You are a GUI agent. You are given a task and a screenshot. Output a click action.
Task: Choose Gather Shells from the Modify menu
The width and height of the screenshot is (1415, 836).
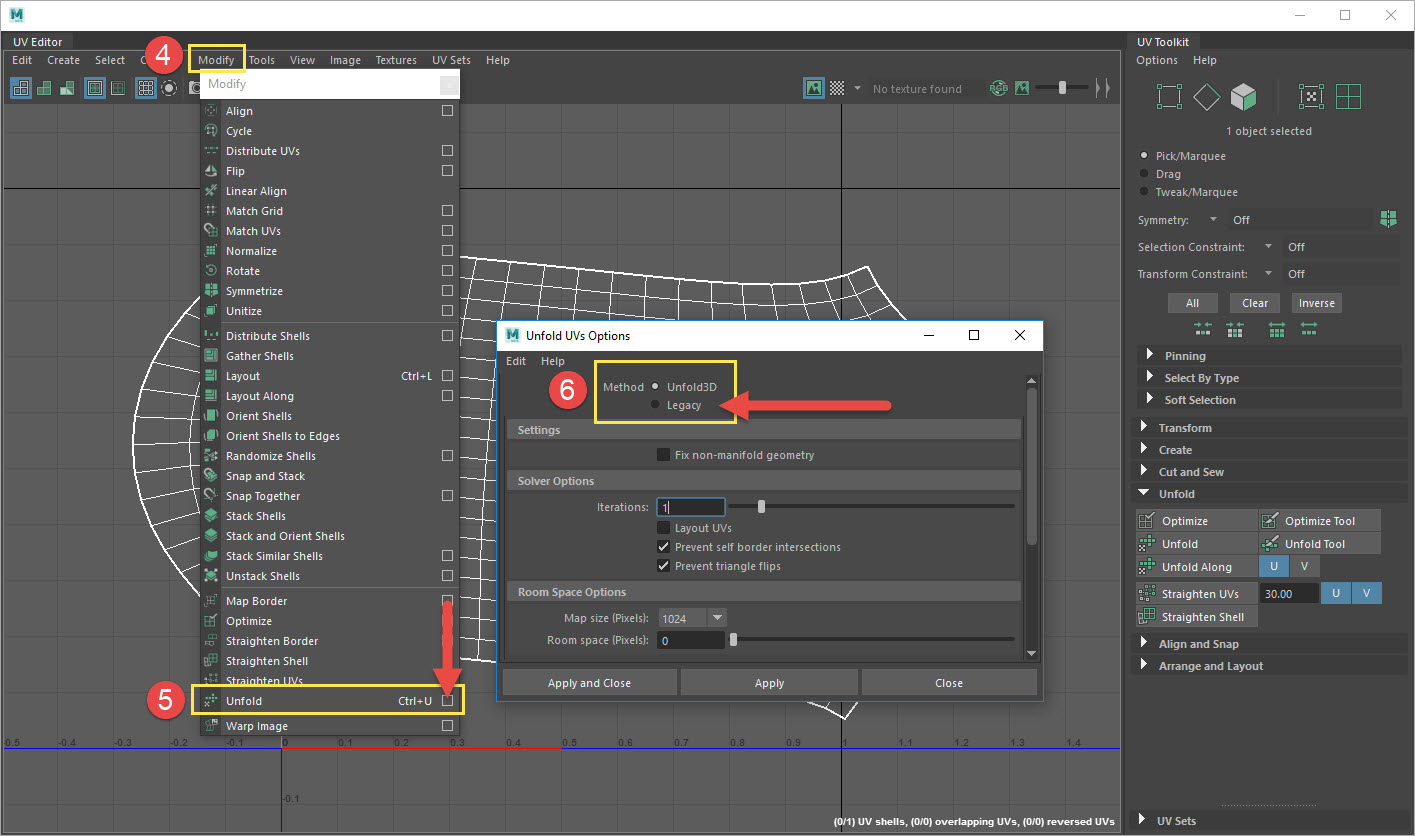260,356
